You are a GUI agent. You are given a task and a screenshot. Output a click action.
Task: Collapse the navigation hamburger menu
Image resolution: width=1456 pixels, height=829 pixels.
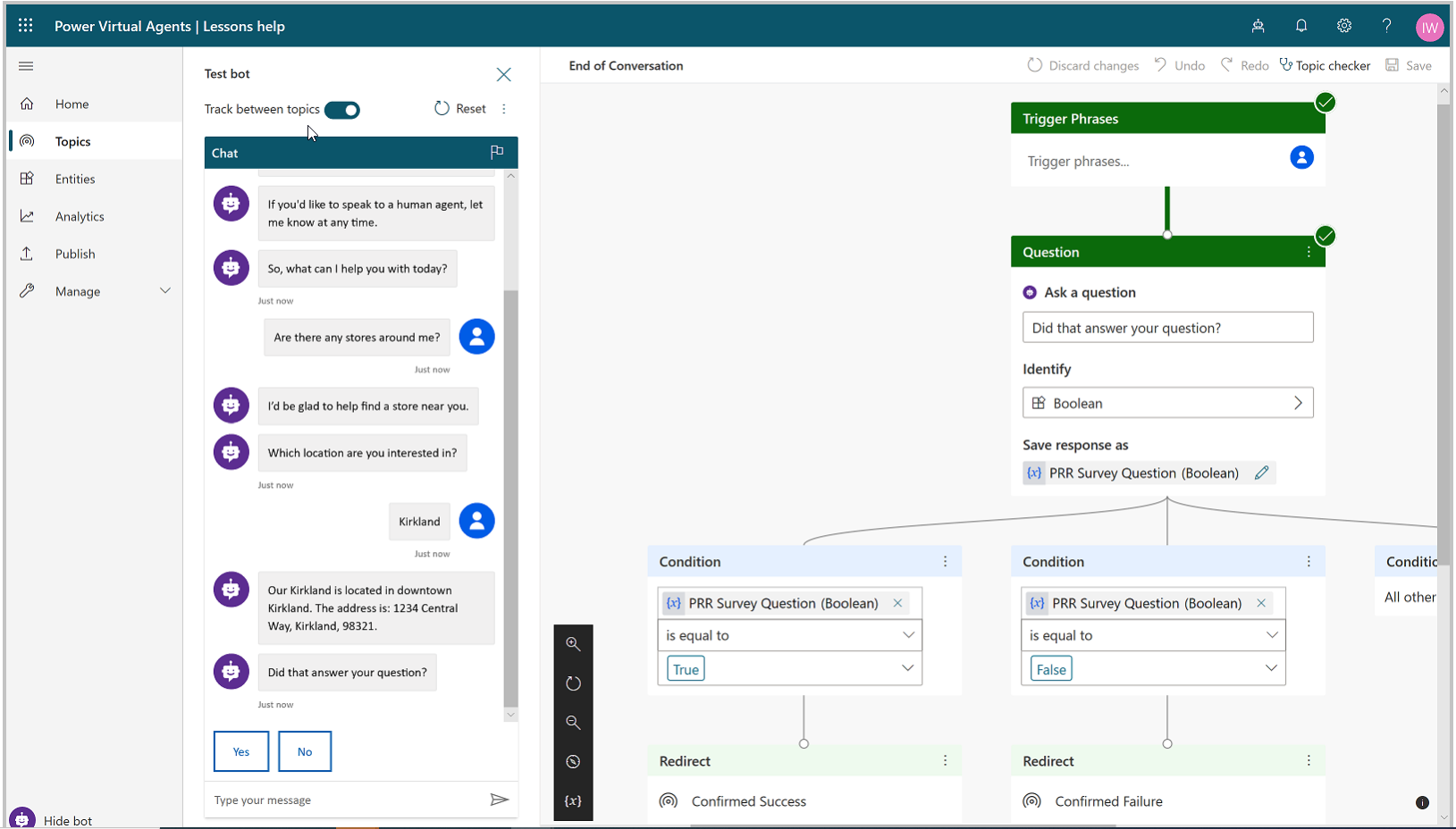coord(26,66)
